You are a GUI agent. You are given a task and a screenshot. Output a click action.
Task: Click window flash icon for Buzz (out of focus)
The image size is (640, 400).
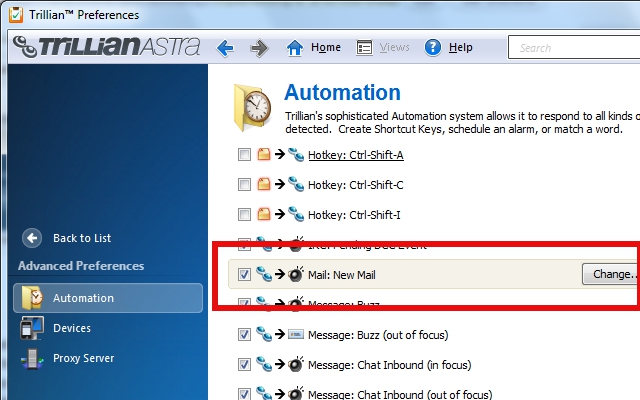pos(296,335)
